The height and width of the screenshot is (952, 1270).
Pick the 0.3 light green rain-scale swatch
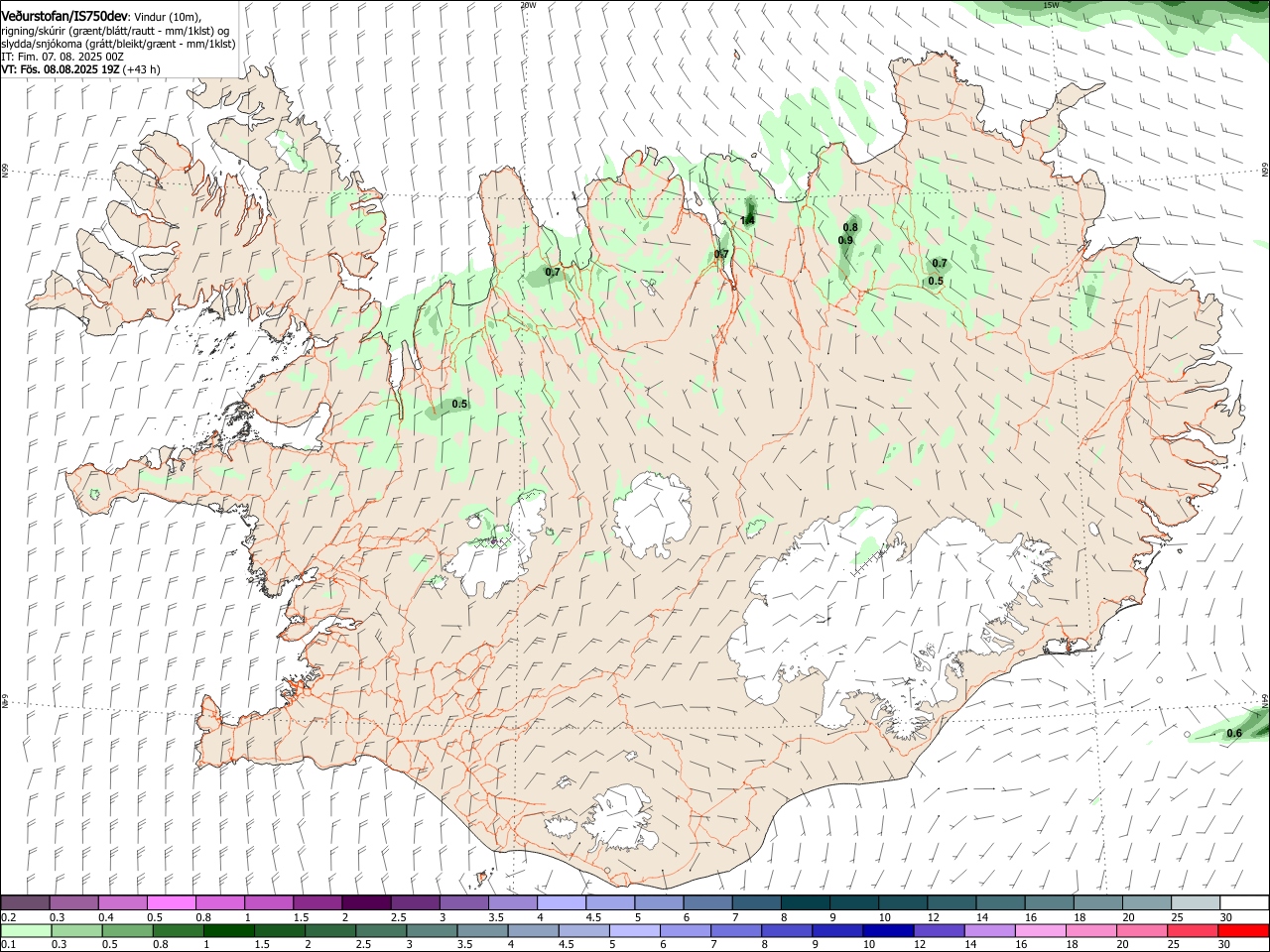76,931
